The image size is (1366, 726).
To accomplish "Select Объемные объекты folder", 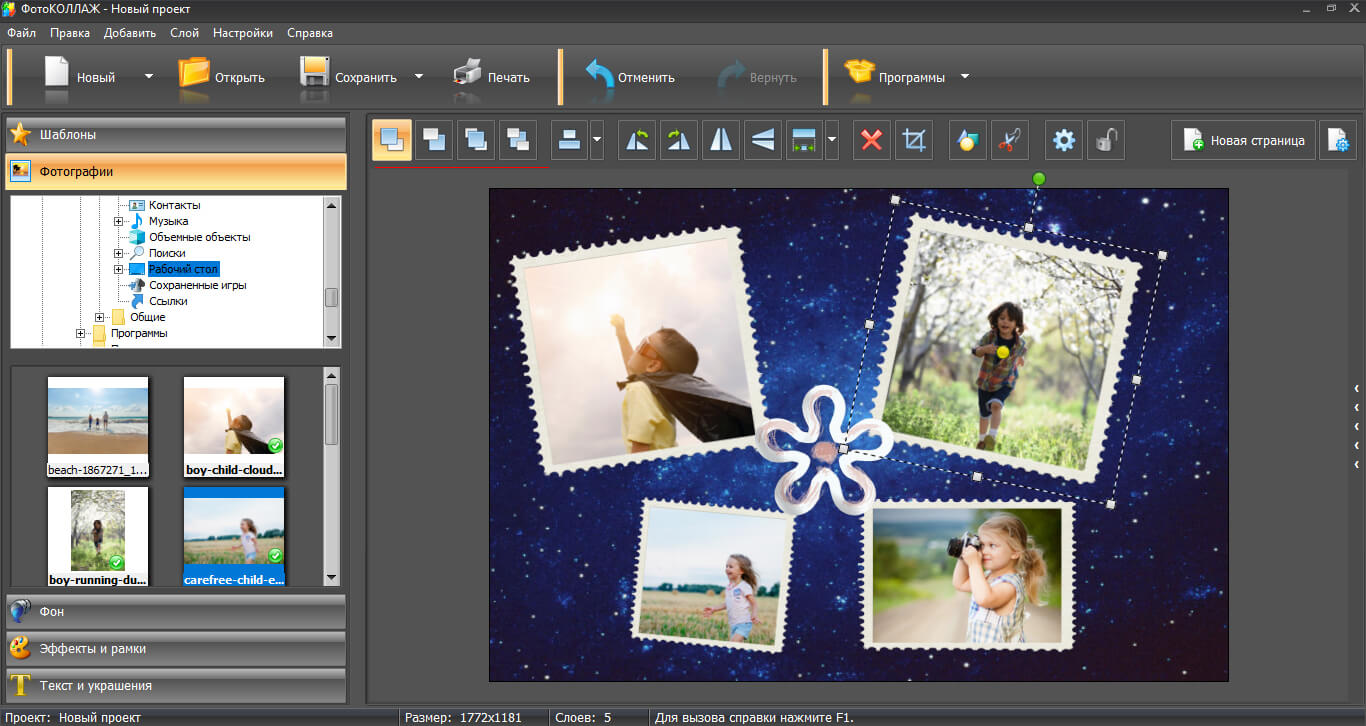I will coord(199,237).
